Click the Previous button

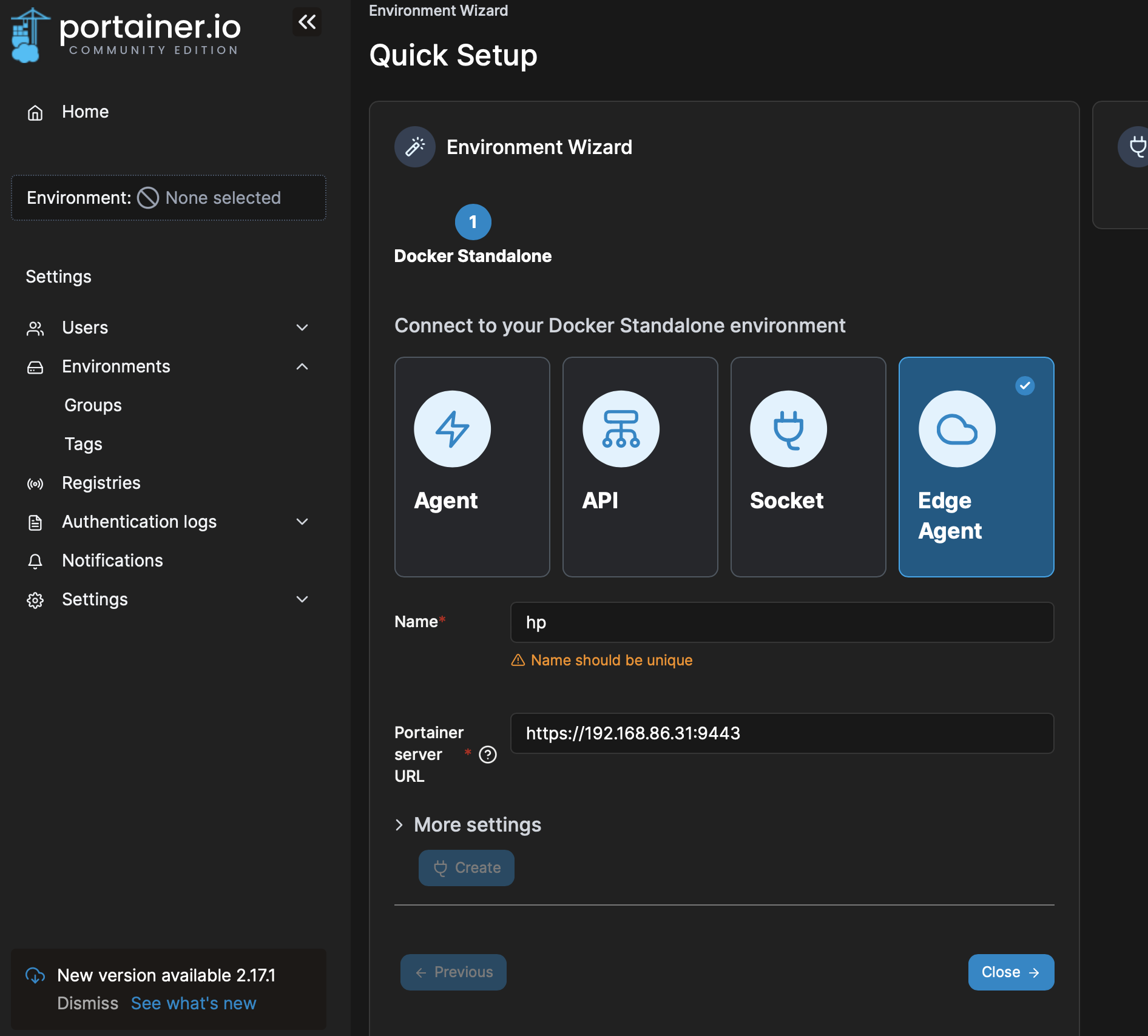pos(453,972)
